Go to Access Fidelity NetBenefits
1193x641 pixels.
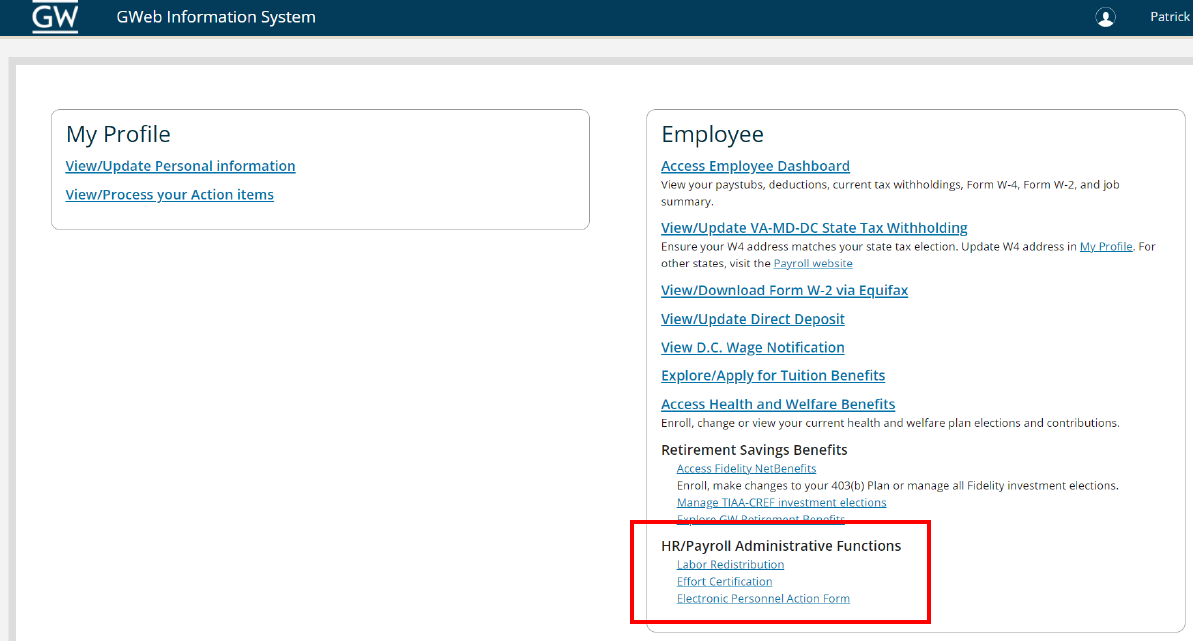(746, 469)
